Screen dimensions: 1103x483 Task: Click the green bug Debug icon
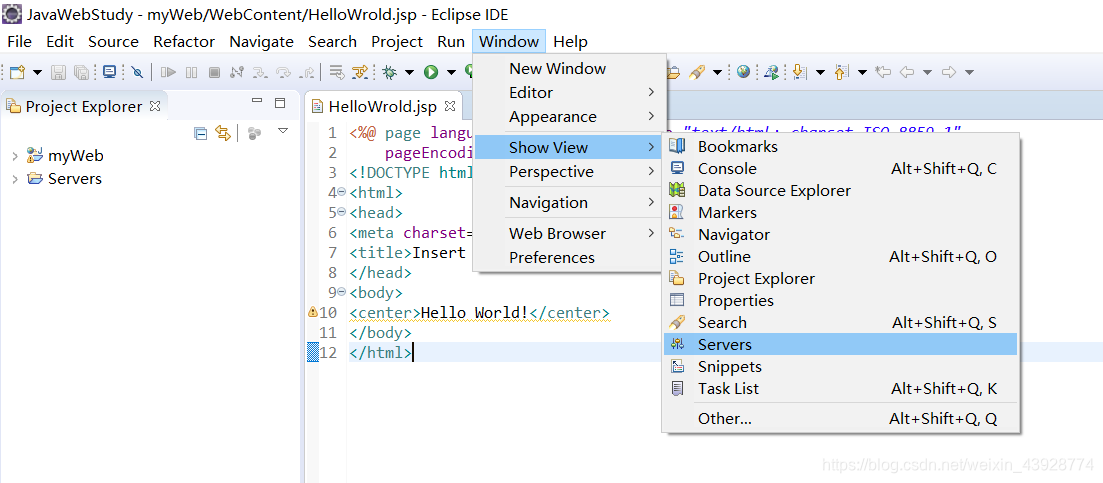pos(388,72)
